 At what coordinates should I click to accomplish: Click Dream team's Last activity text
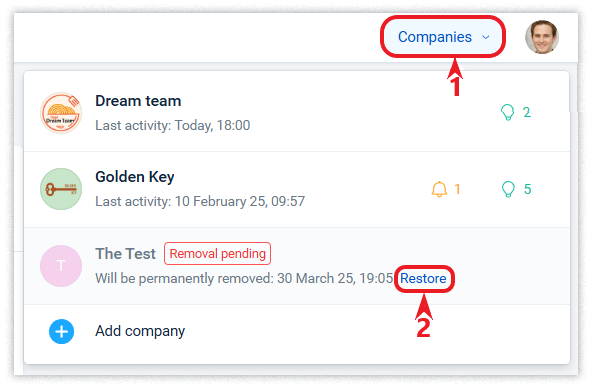[173, 125]
